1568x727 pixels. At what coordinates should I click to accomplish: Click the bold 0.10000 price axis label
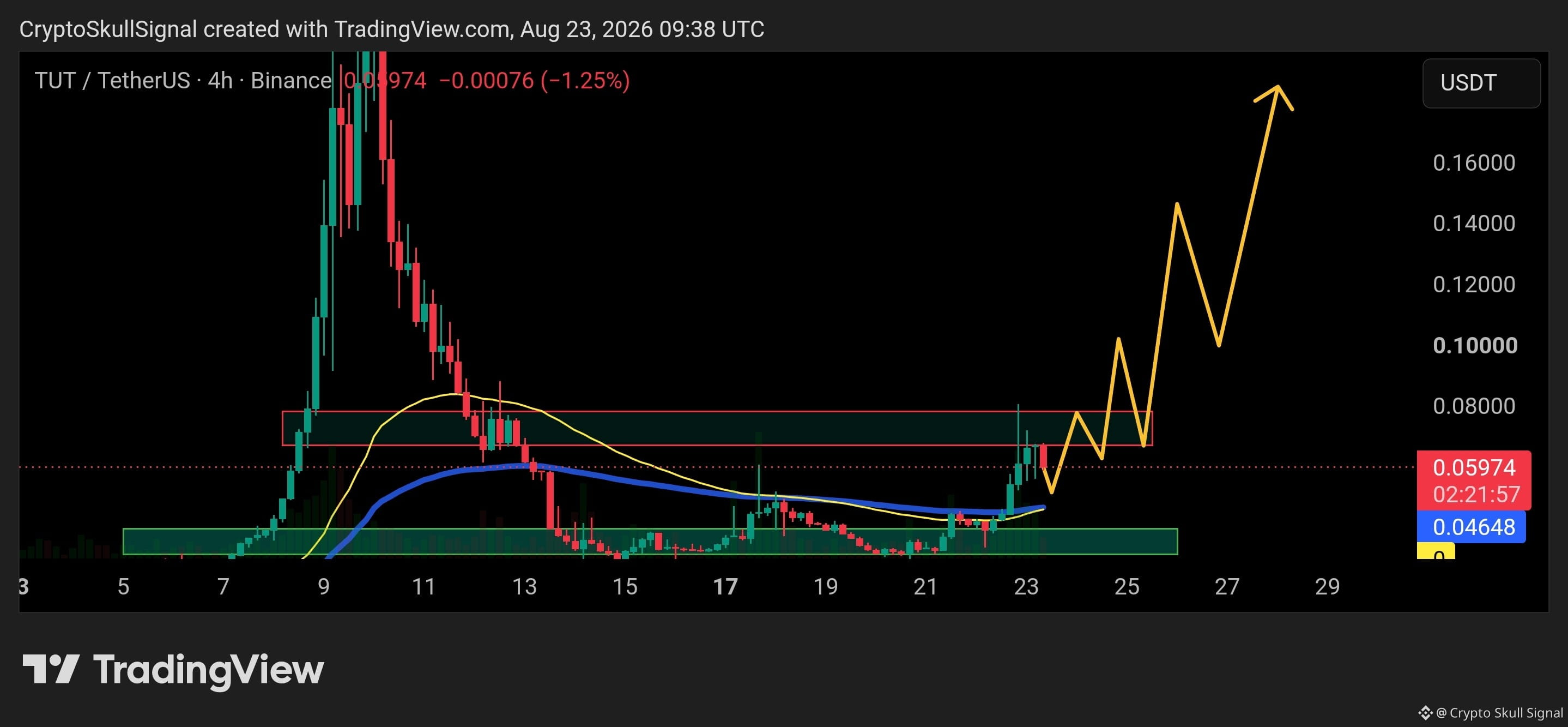(x=1475, y=345)
